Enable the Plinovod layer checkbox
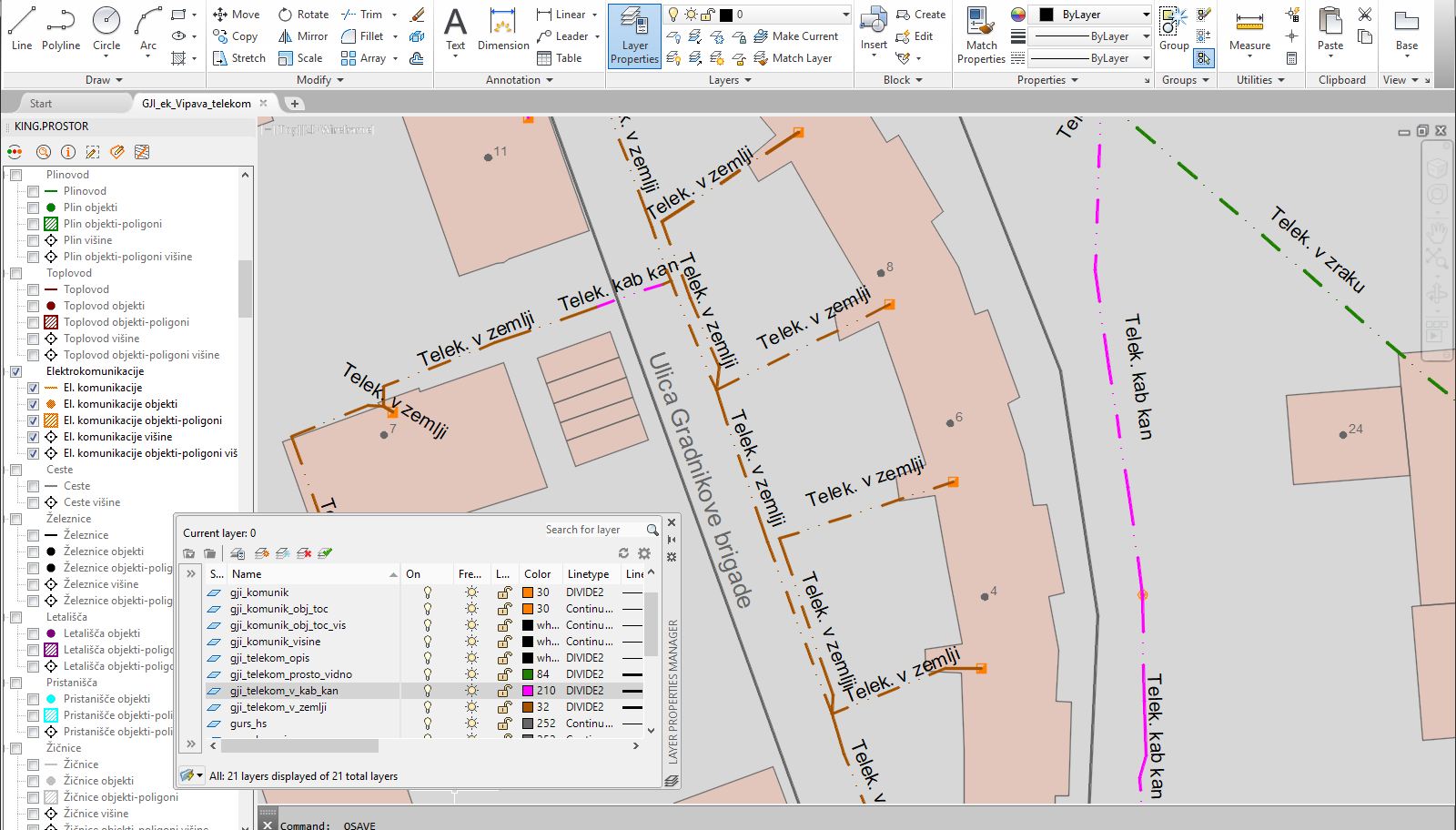Viewport: 1456px width, 830px height. (x=33, y=191)
